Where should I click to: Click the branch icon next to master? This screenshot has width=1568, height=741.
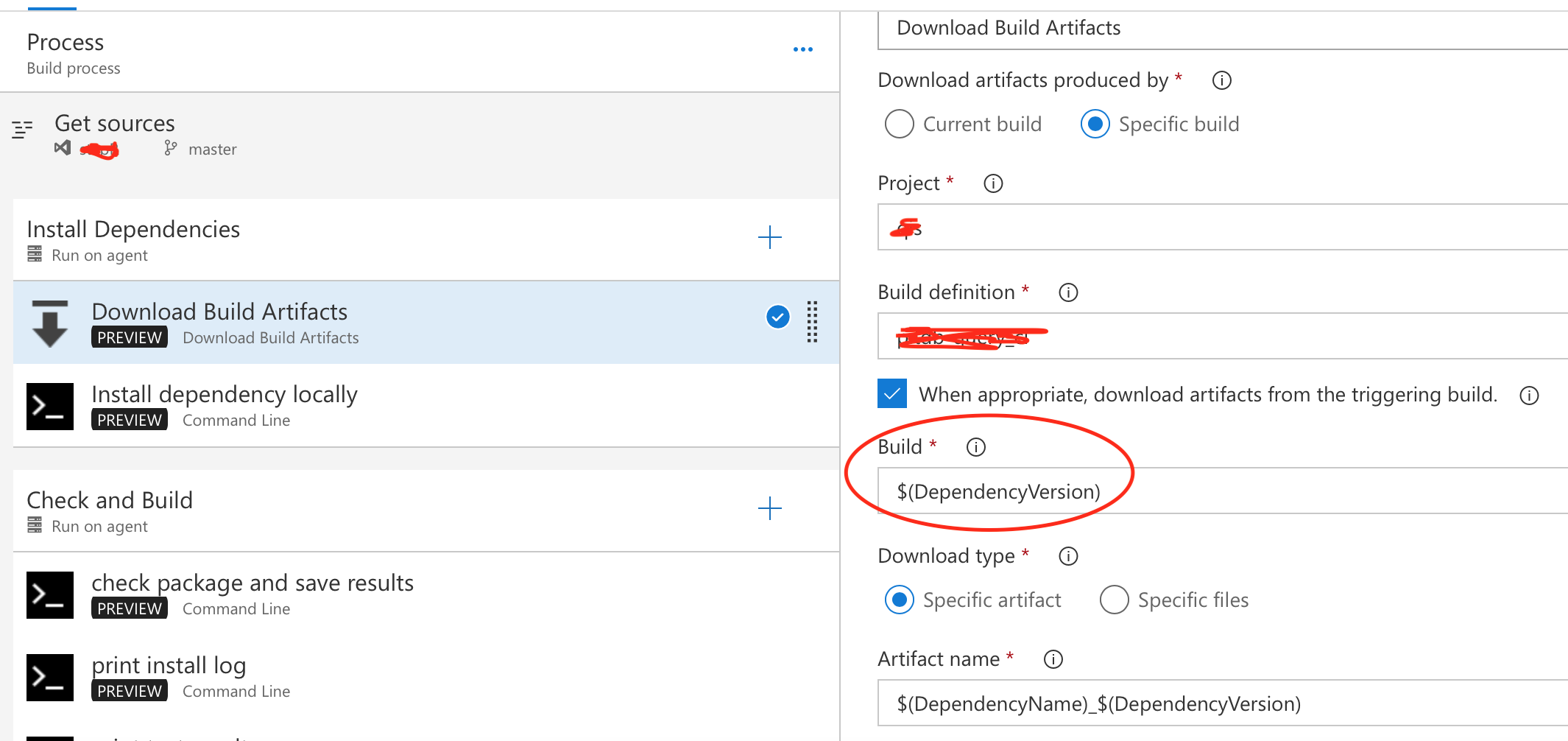(x=170, y=148)
